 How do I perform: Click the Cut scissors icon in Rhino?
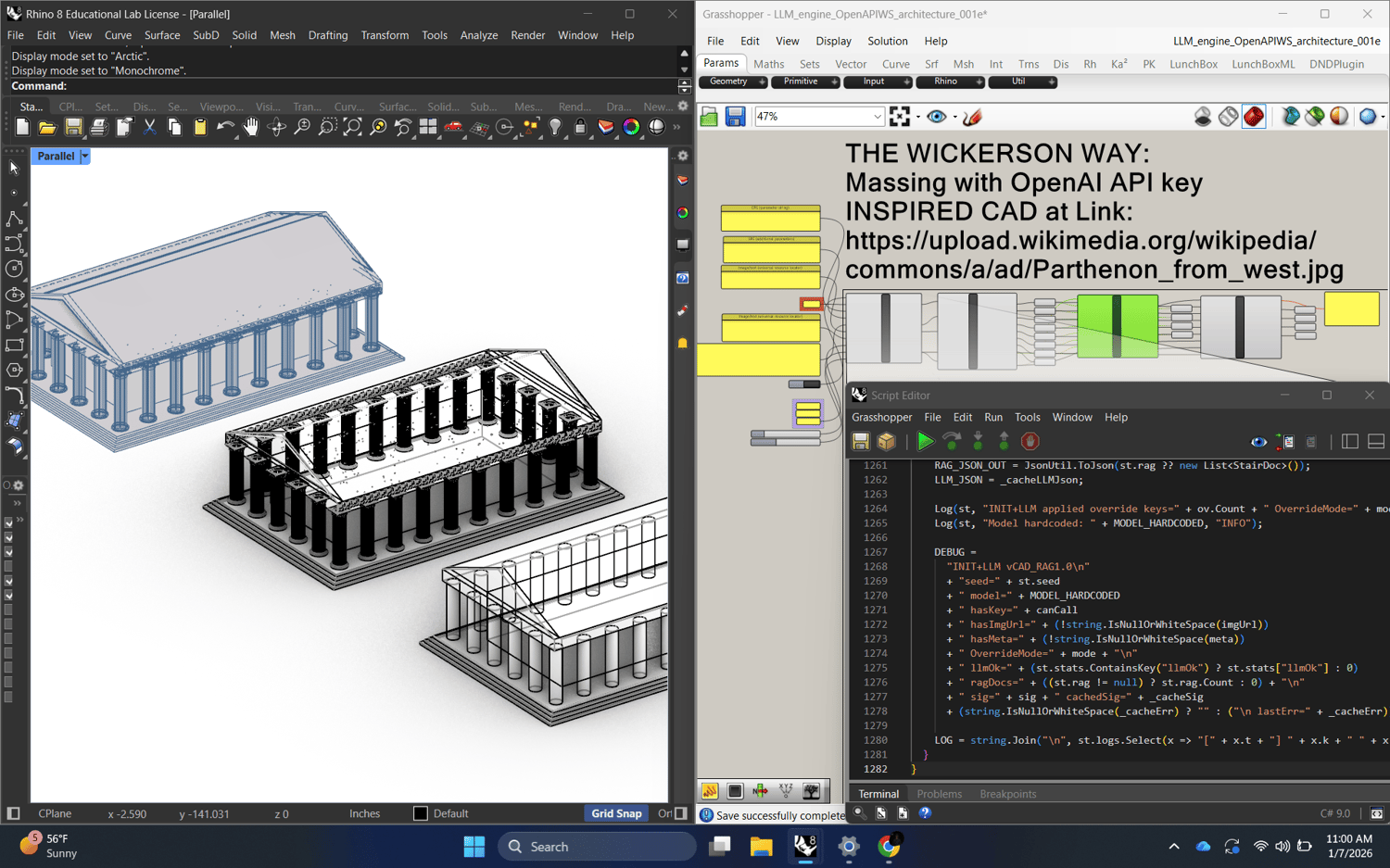click(x=149, y=128)
